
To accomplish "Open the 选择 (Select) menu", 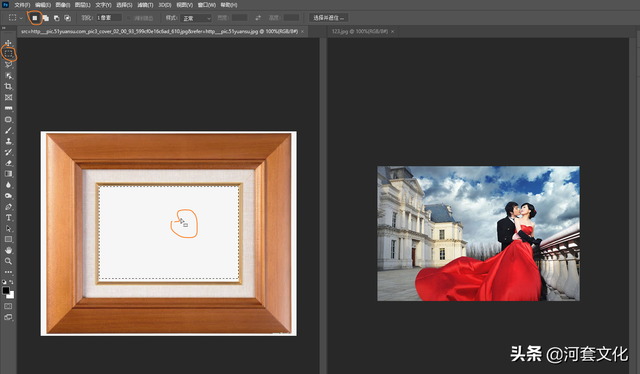I will pos(124,5).
